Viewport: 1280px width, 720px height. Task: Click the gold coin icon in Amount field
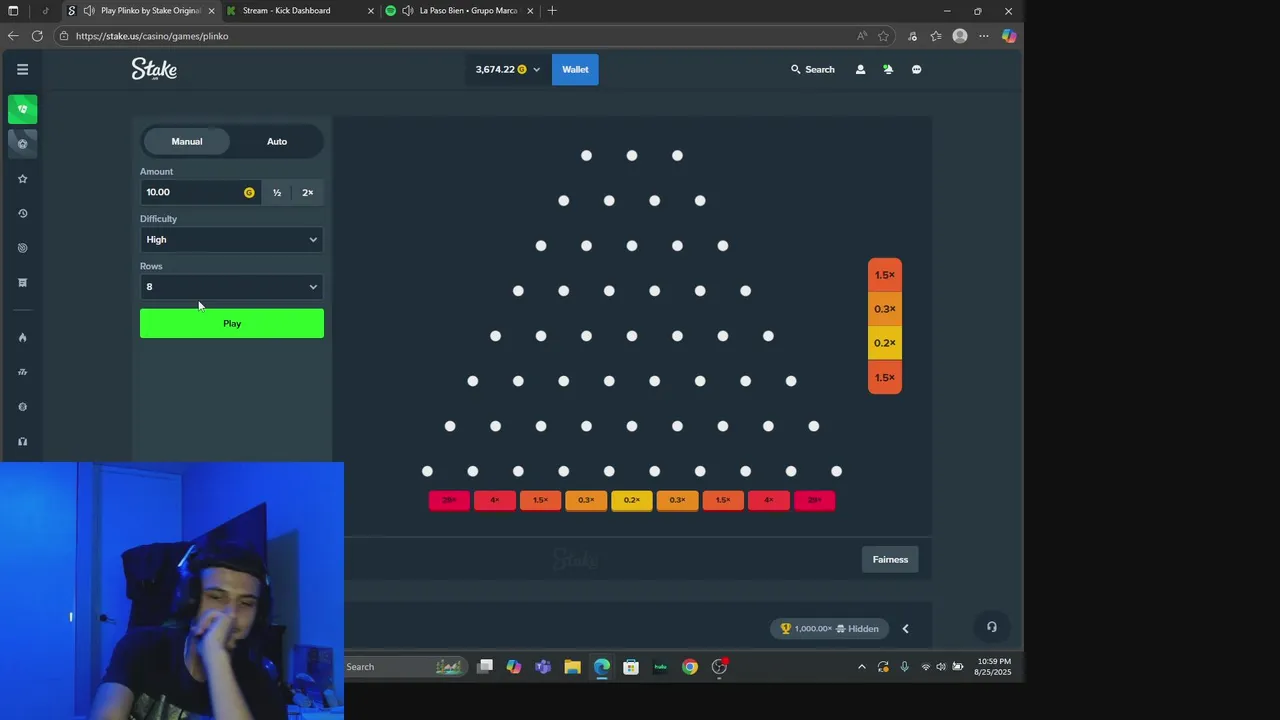click(249, 192)
